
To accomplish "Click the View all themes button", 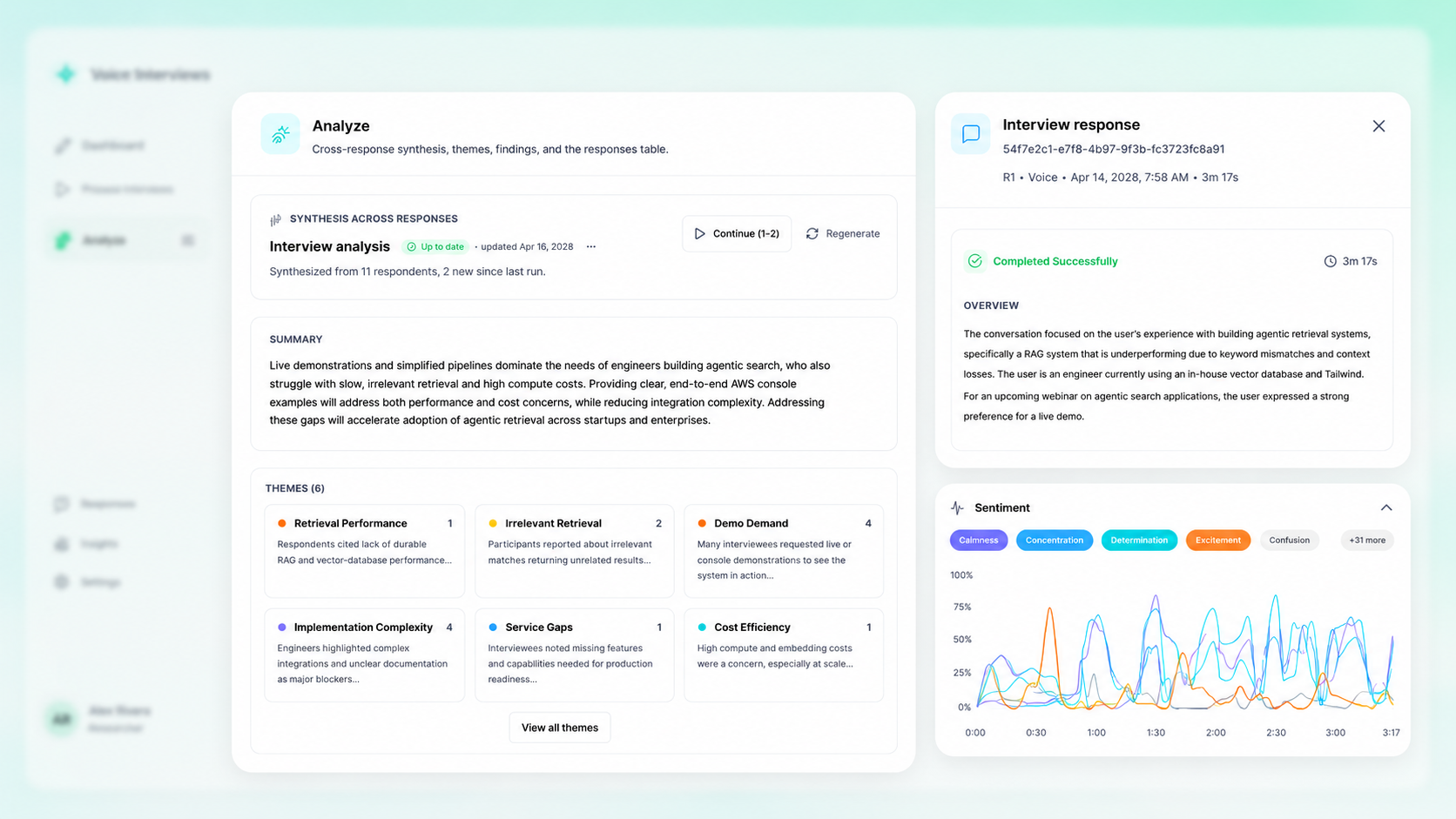I will pos(560,728).
